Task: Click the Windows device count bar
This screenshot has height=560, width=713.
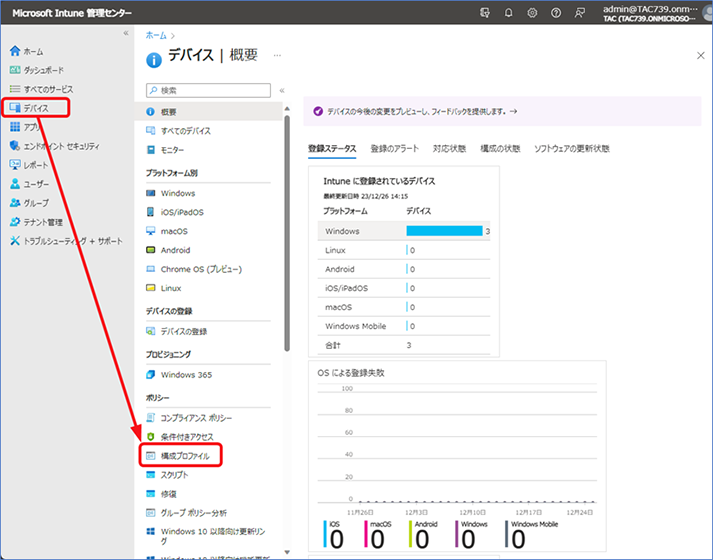Action: coord(444,231)
